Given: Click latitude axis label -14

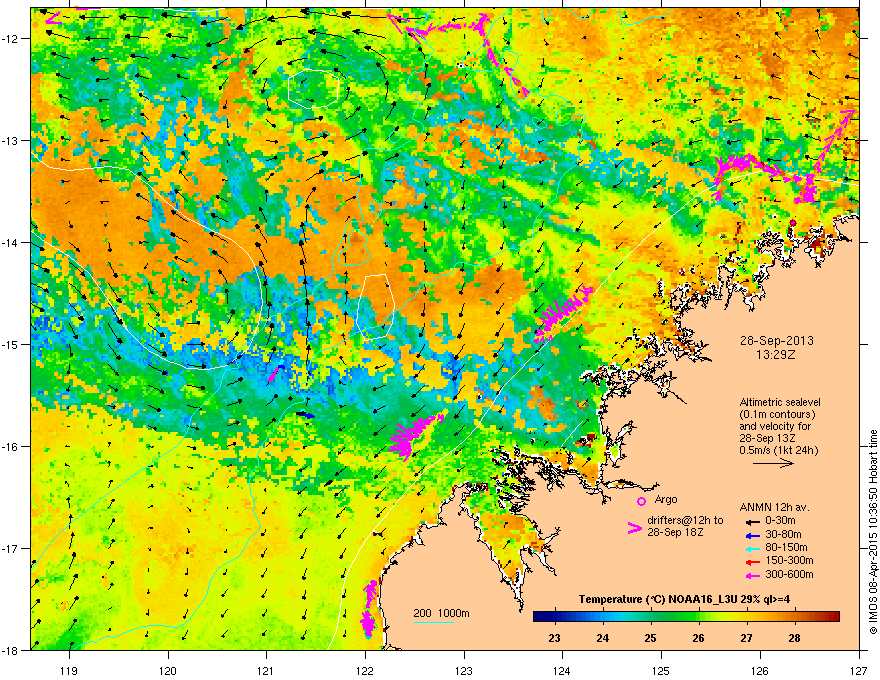Looking at the screenshot, I should [11, 242].
